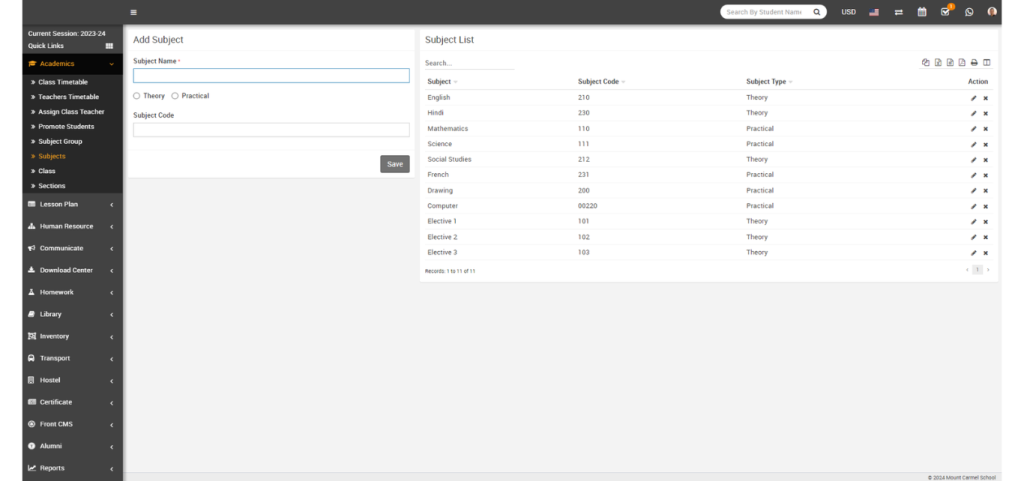Go to Class Timetable menu item
Viewport: 1024px width, 481px height.
coord(63,81)
